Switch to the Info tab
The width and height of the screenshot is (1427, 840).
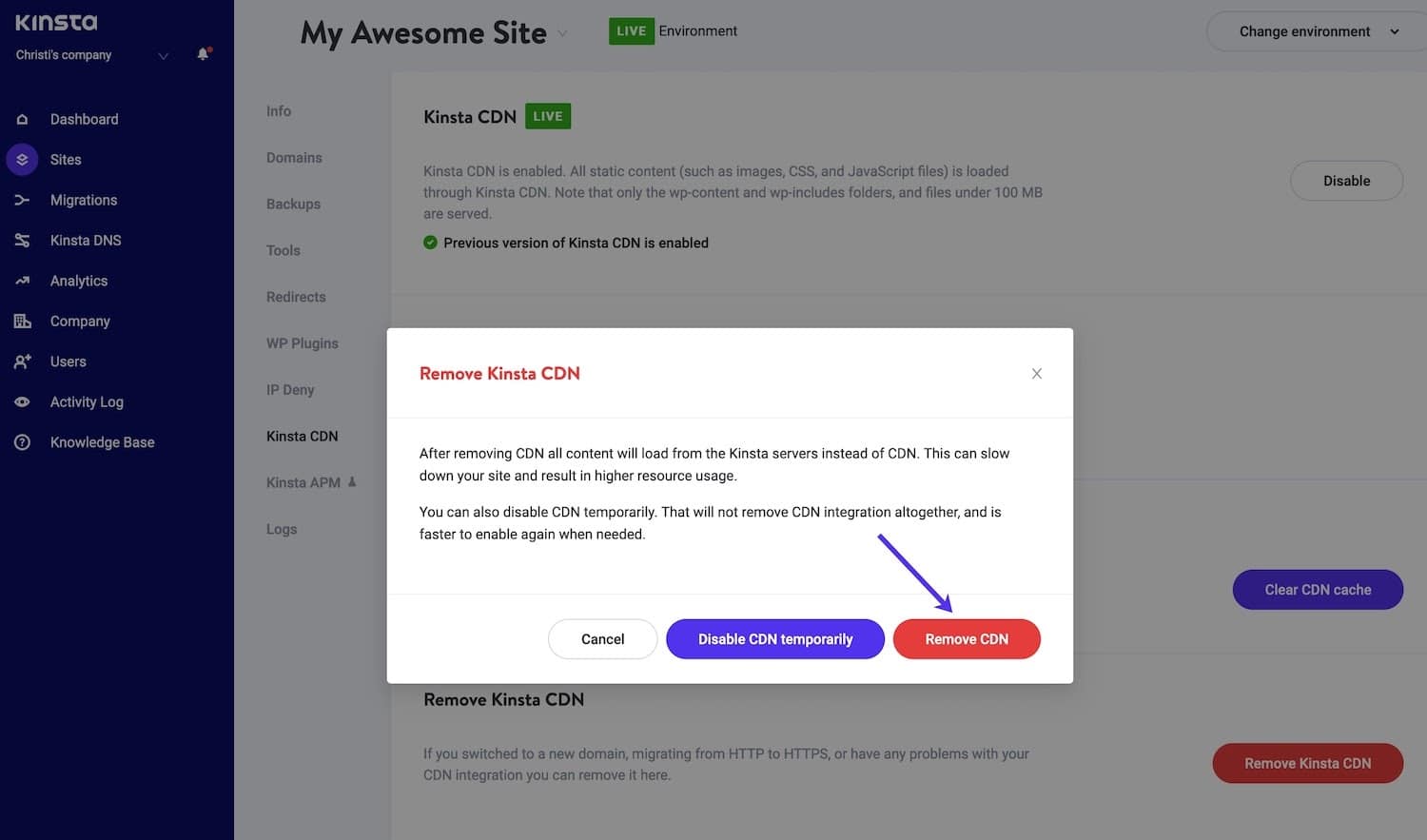tap(279, 111)
